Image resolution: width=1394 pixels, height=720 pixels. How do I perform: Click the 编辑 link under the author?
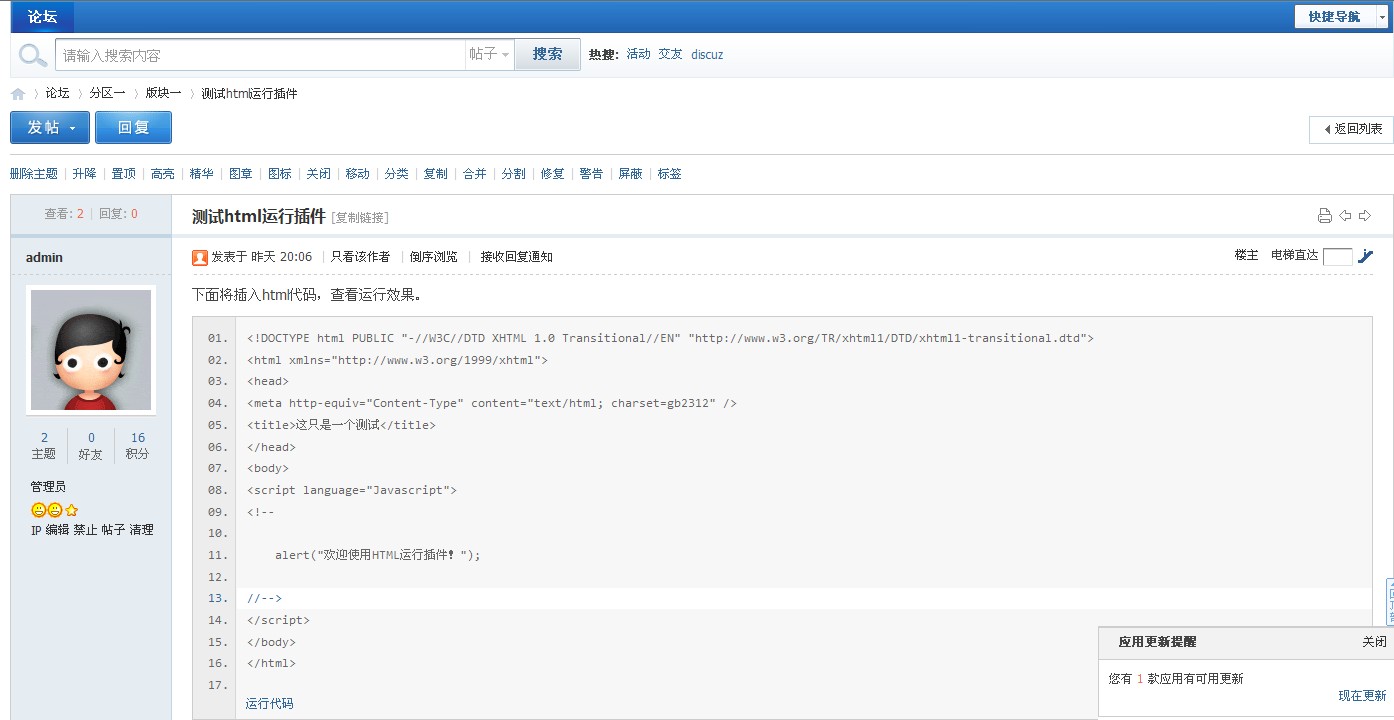pyautogui.click(x=57, y=530)
